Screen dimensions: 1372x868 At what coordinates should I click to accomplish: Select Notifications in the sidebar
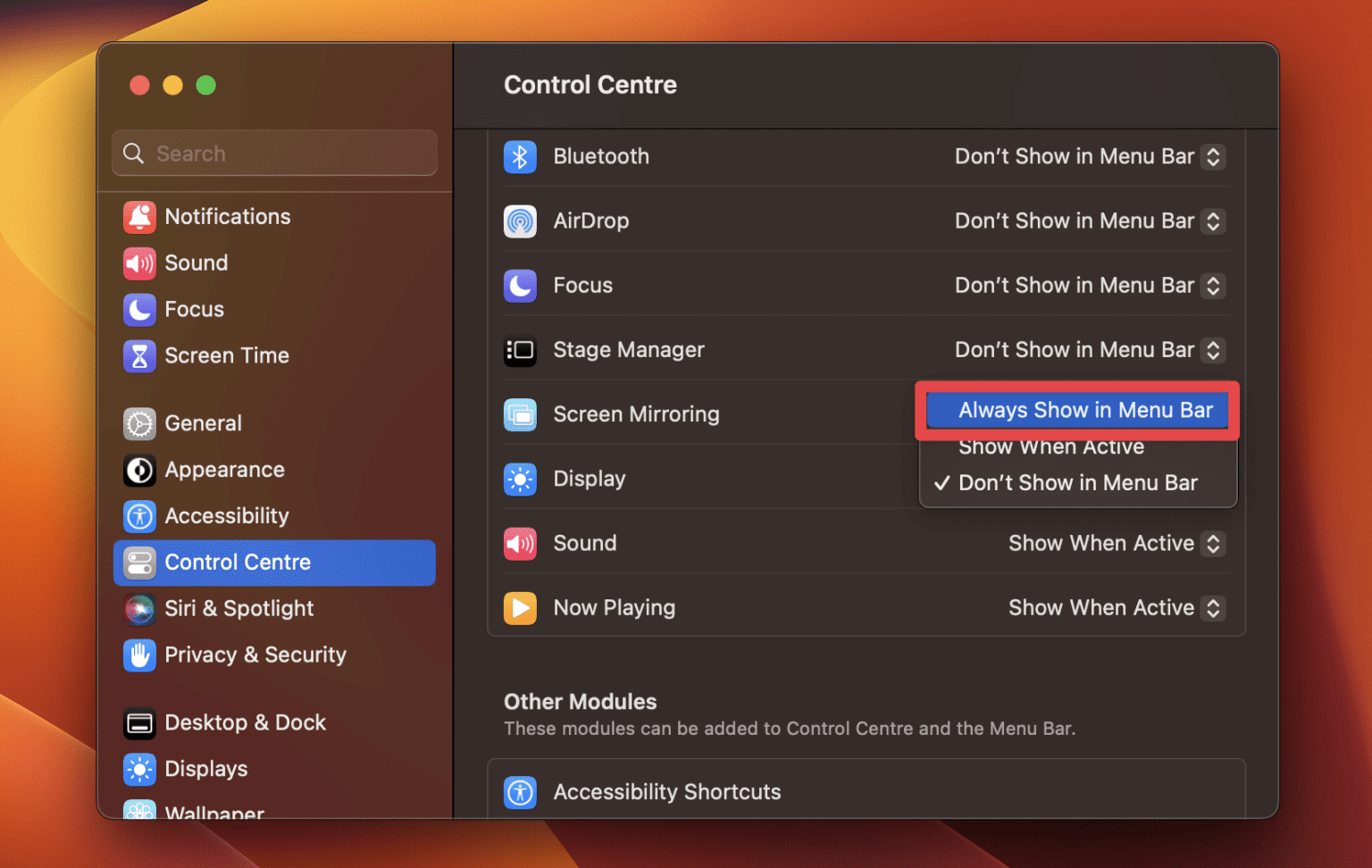coord(227,217)
